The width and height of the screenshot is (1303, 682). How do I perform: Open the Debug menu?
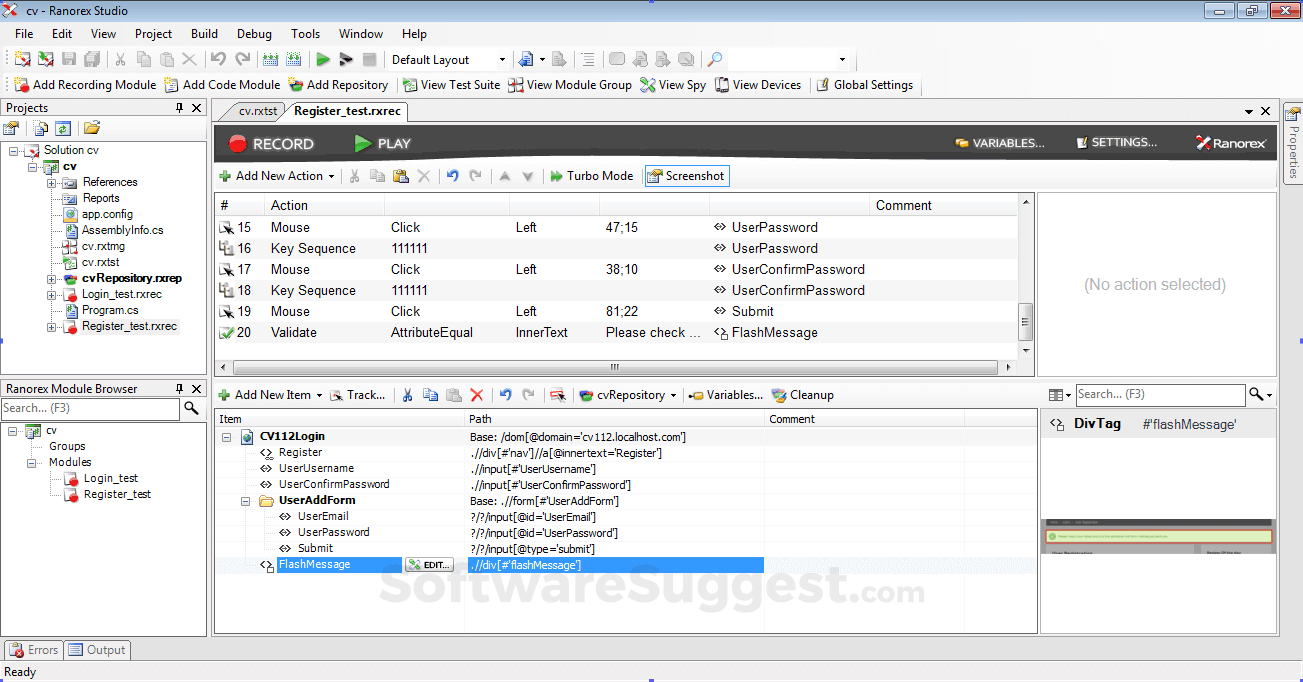tap(254, 33)
